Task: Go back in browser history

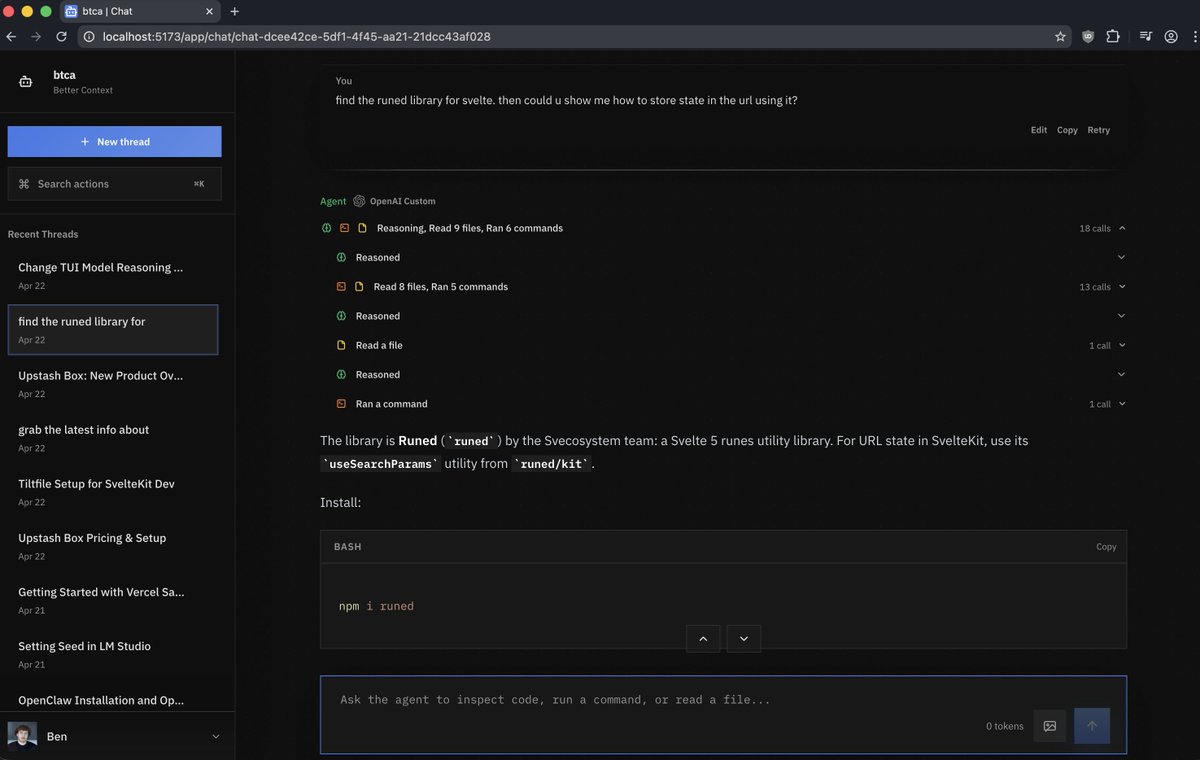Action: point(11,36)
